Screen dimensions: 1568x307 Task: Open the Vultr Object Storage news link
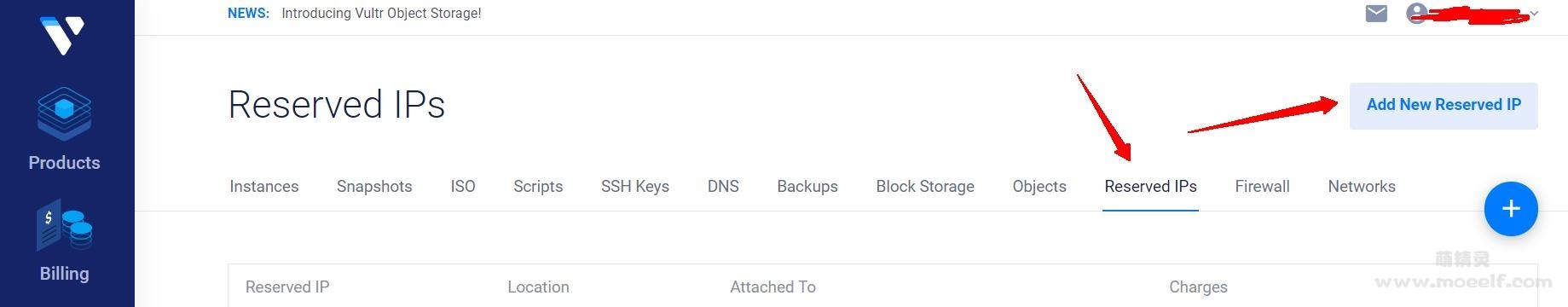click(381, 14)
